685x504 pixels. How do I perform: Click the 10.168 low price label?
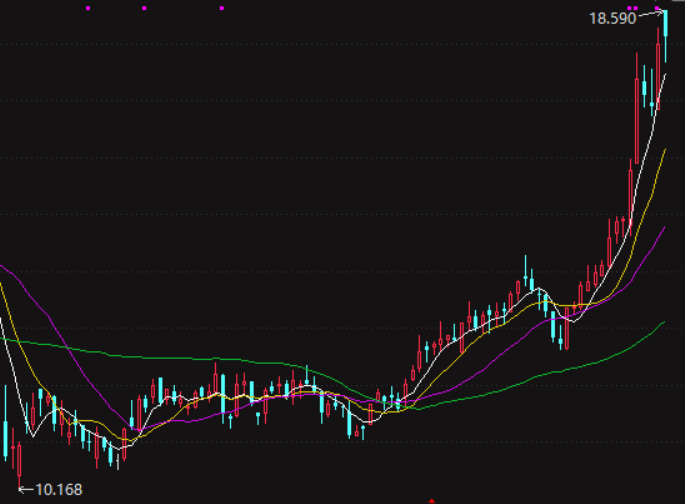[x=59, y=490]
